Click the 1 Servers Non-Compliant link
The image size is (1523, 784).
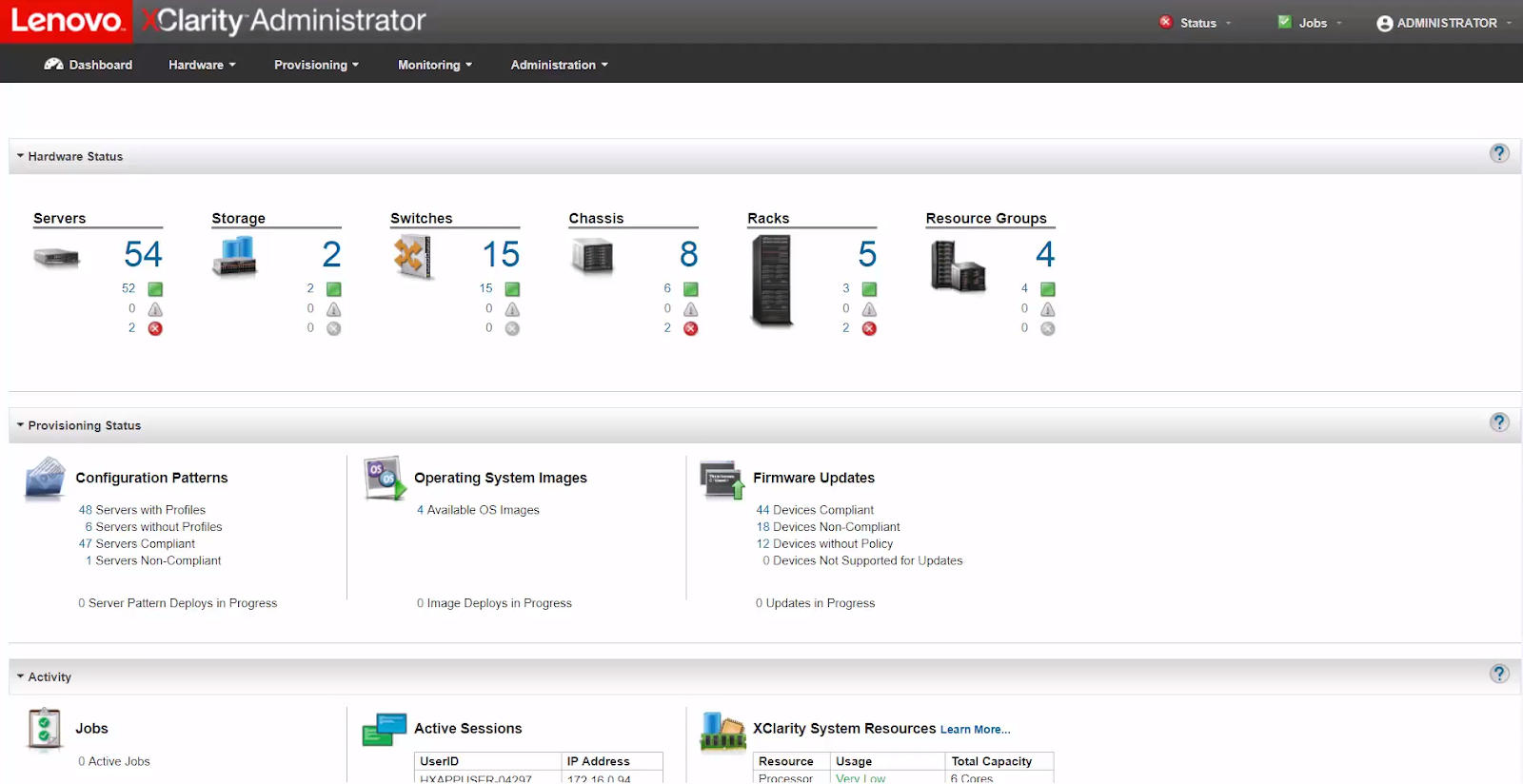[153, 561]
